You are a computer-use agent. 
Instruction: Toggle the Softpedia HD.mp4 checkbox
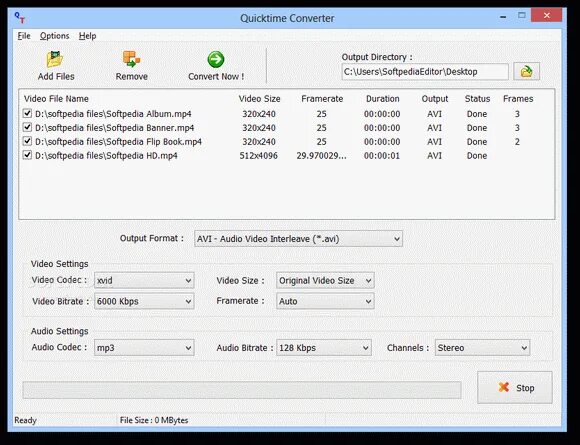click(27, 155)
